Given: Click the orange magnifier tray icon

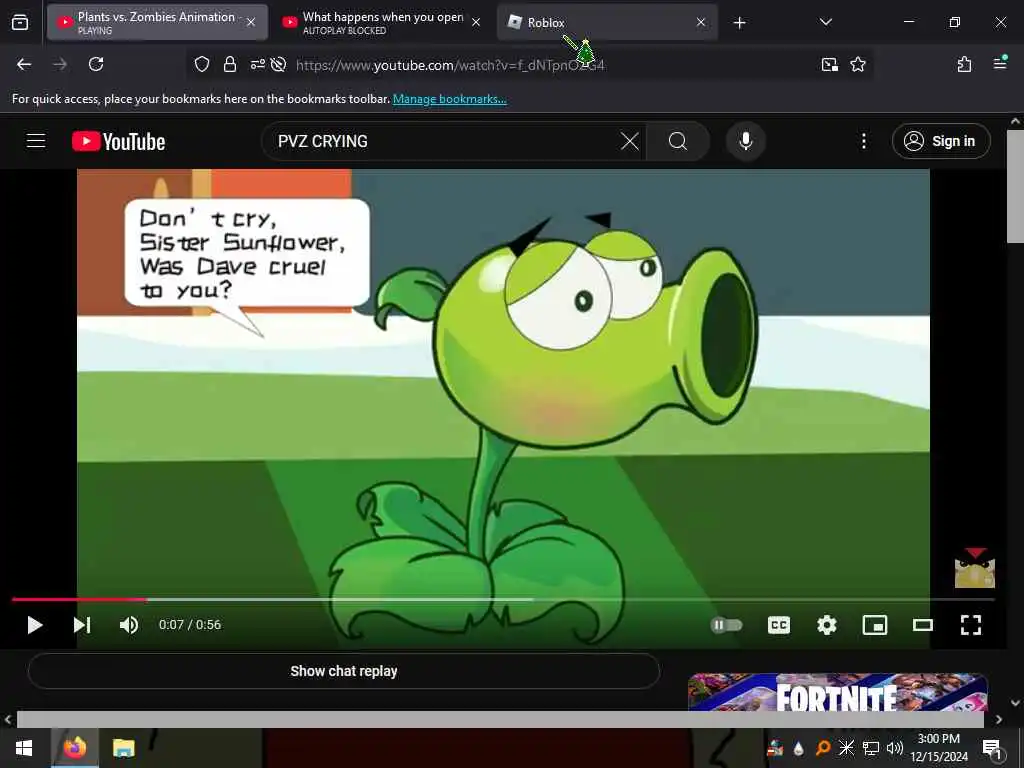Looking at the screenshot, I should click(823, 748).
